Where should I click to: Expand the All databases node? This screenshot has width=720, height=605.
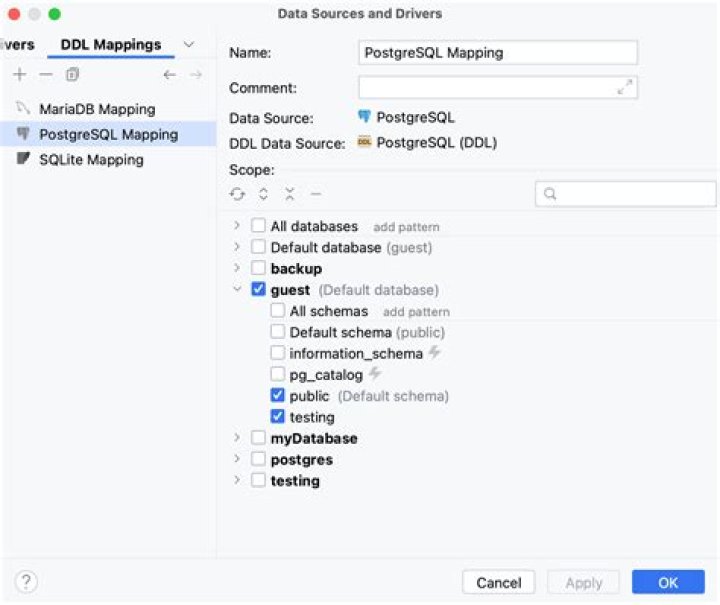point(237,225)
